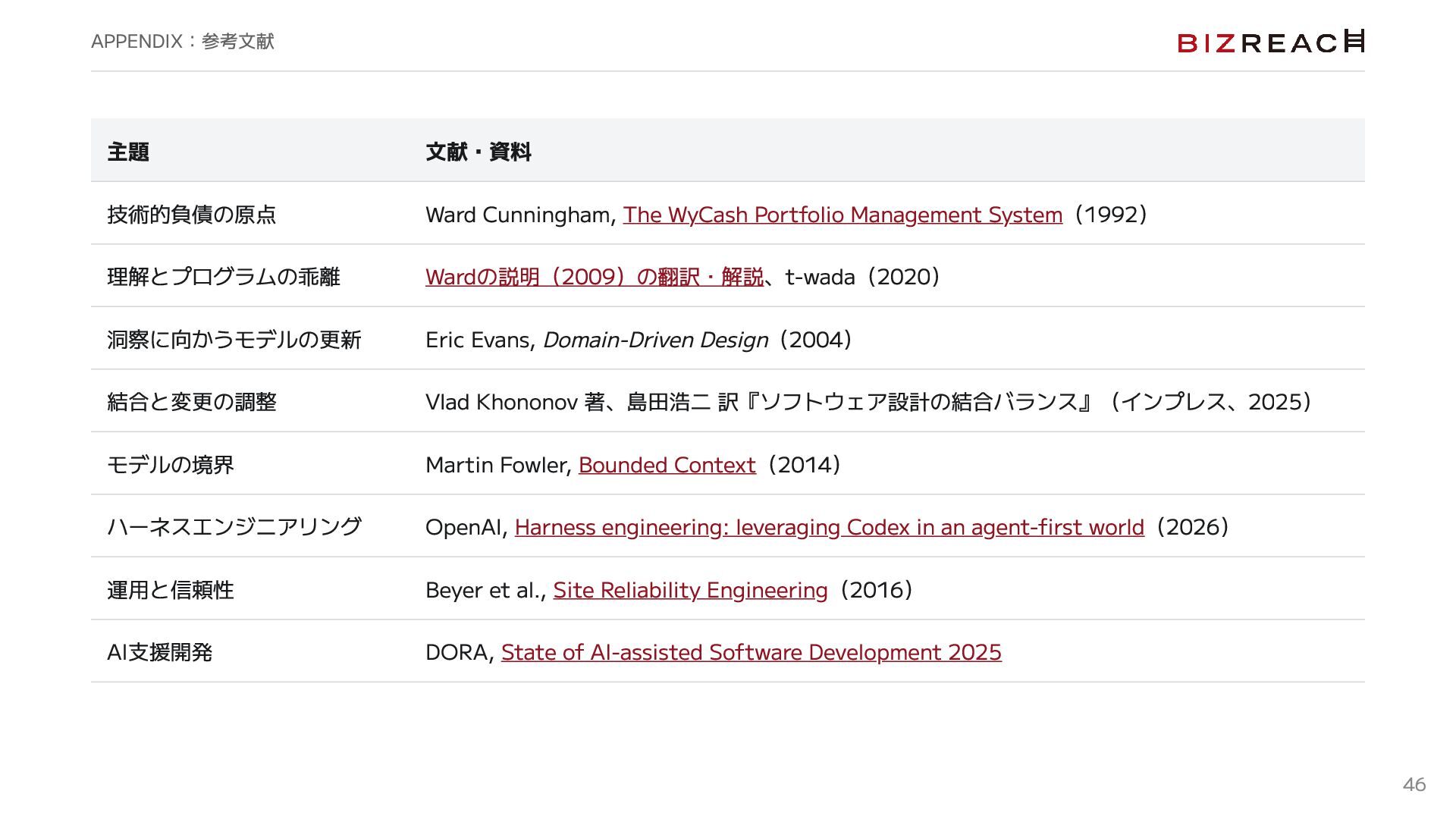
Task: Follow the Bounded Context link
Action: [667, 465]
